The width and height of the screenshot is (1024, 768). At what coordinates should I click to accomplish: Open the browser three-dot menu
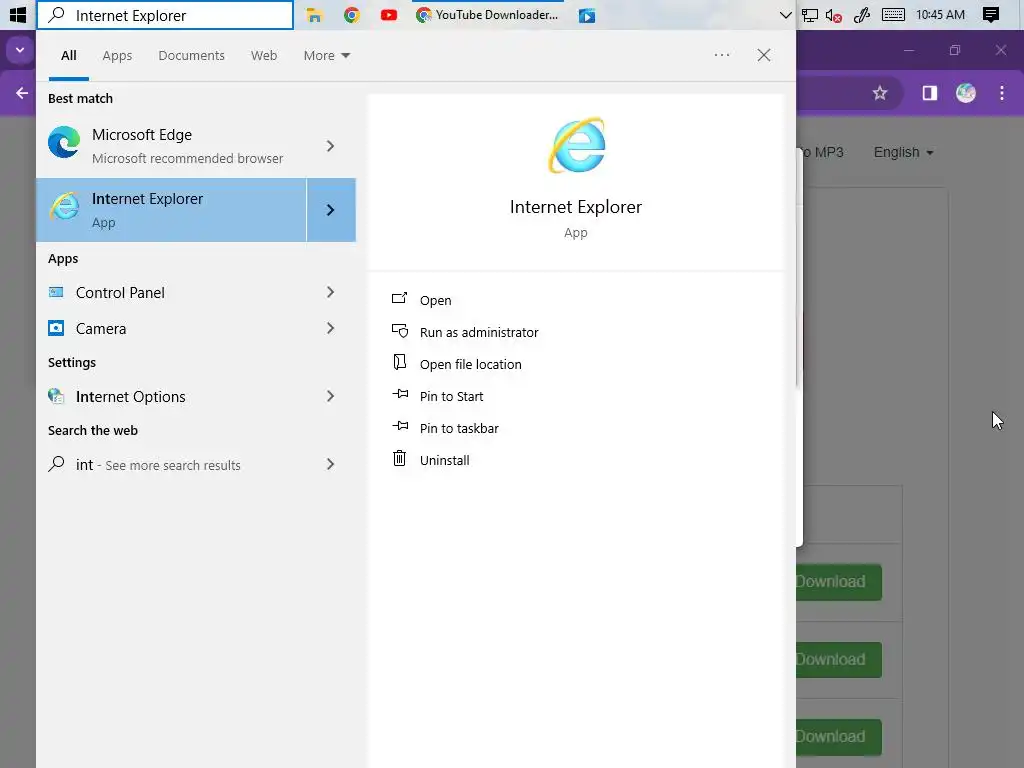(1002, 93)
